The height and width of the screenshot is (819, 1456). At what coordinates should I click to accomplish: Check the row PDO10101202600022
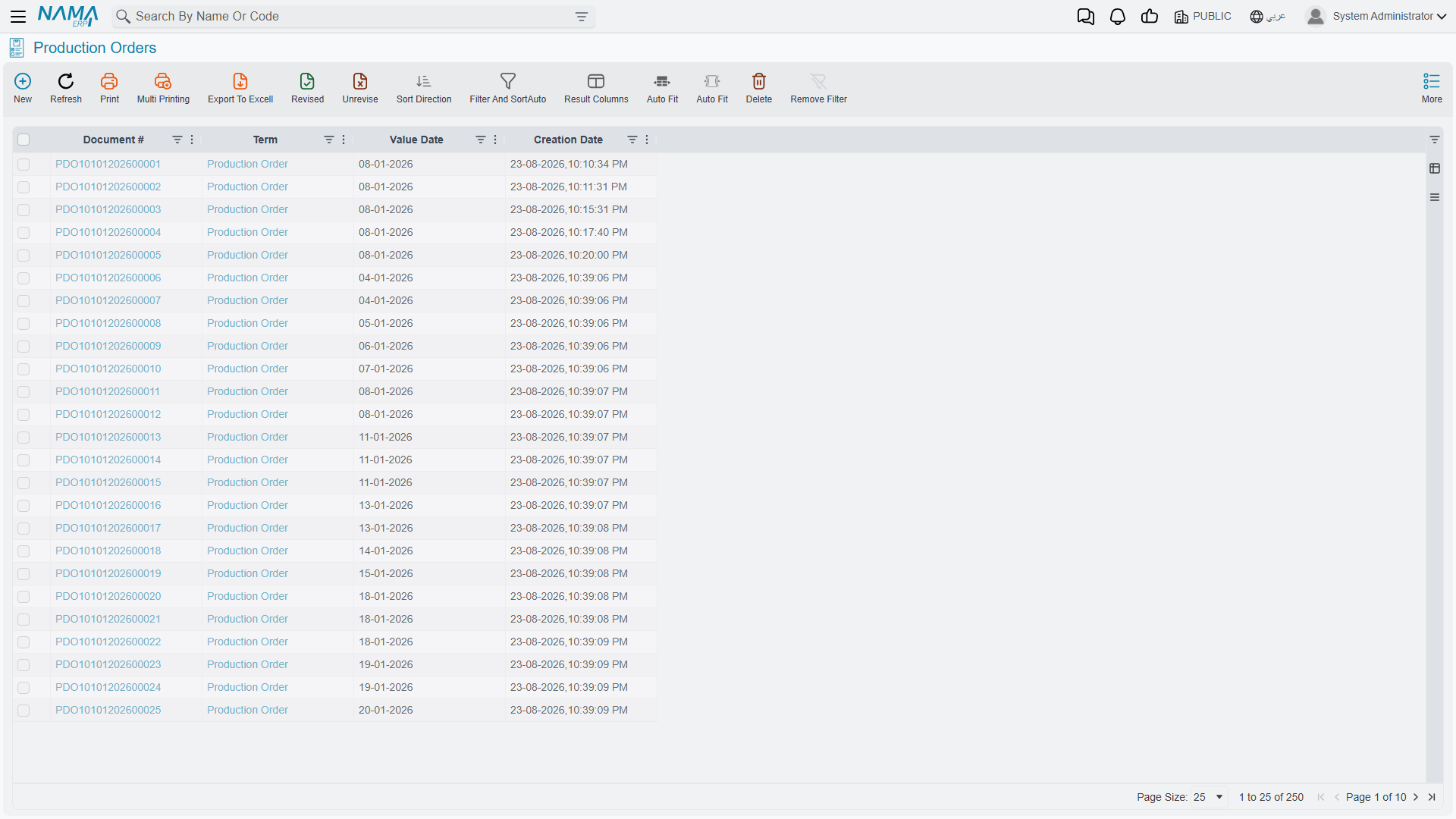click(x=24, y=642)
